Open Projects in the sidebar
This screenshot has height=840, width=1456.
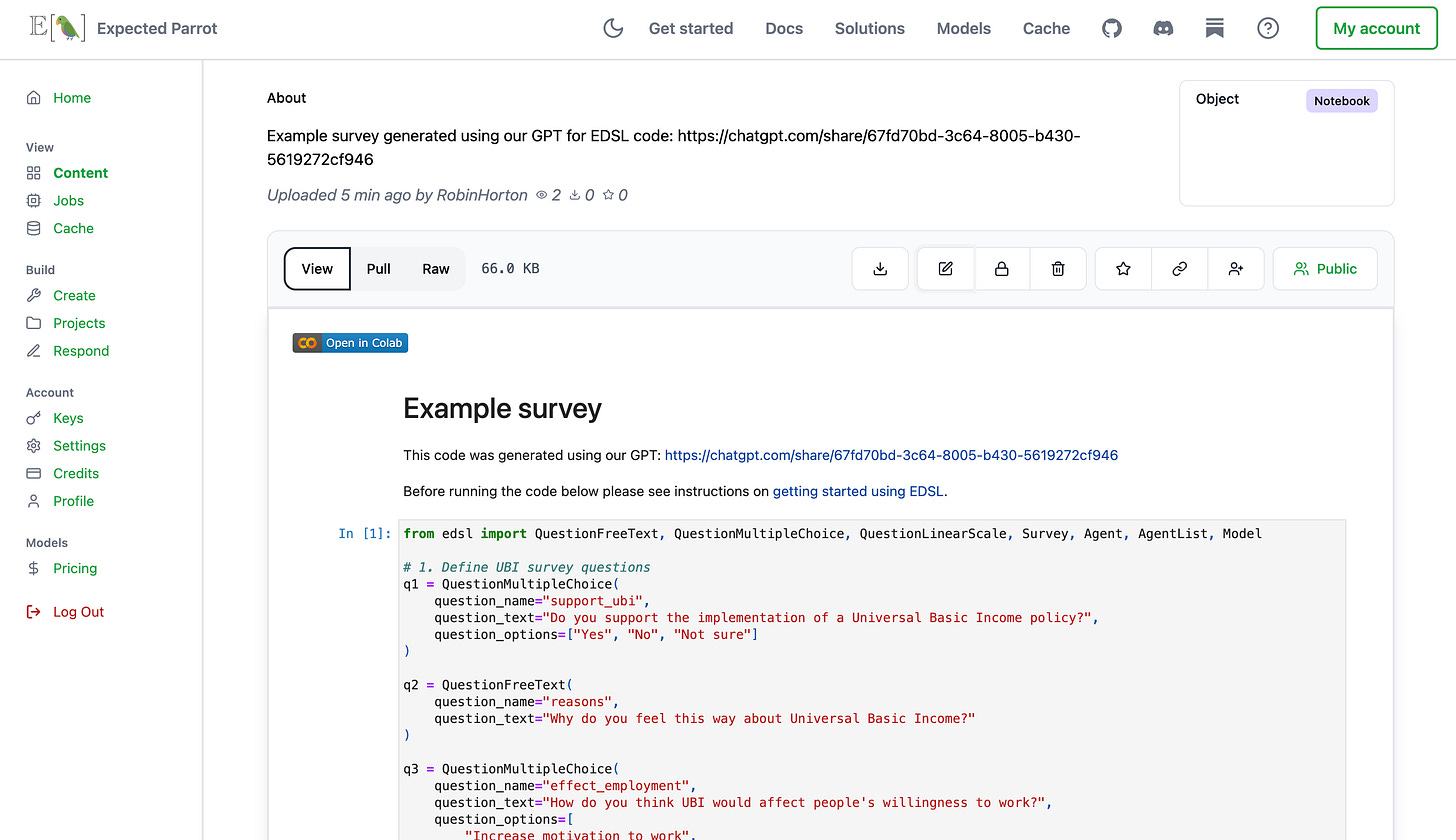[x=79, y=324]
